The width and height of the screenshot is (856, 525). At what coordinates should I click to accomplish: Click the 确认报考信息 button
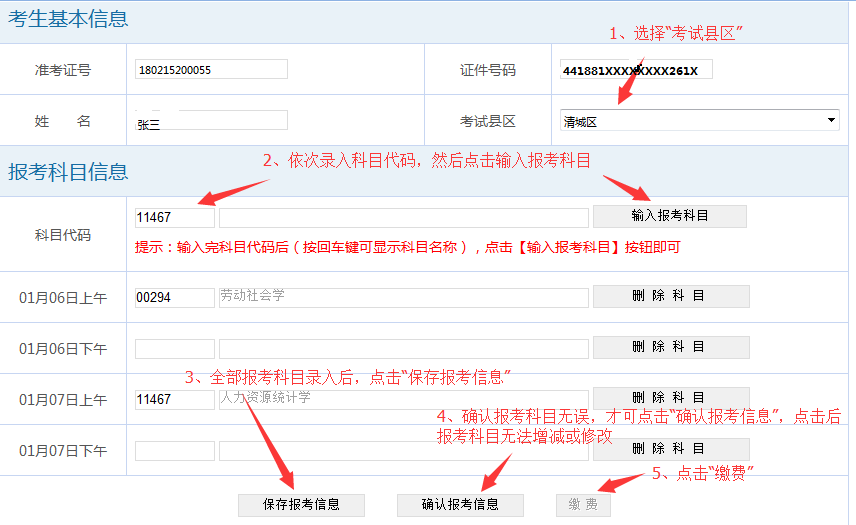pyautogui.click(x=460, y=505)
